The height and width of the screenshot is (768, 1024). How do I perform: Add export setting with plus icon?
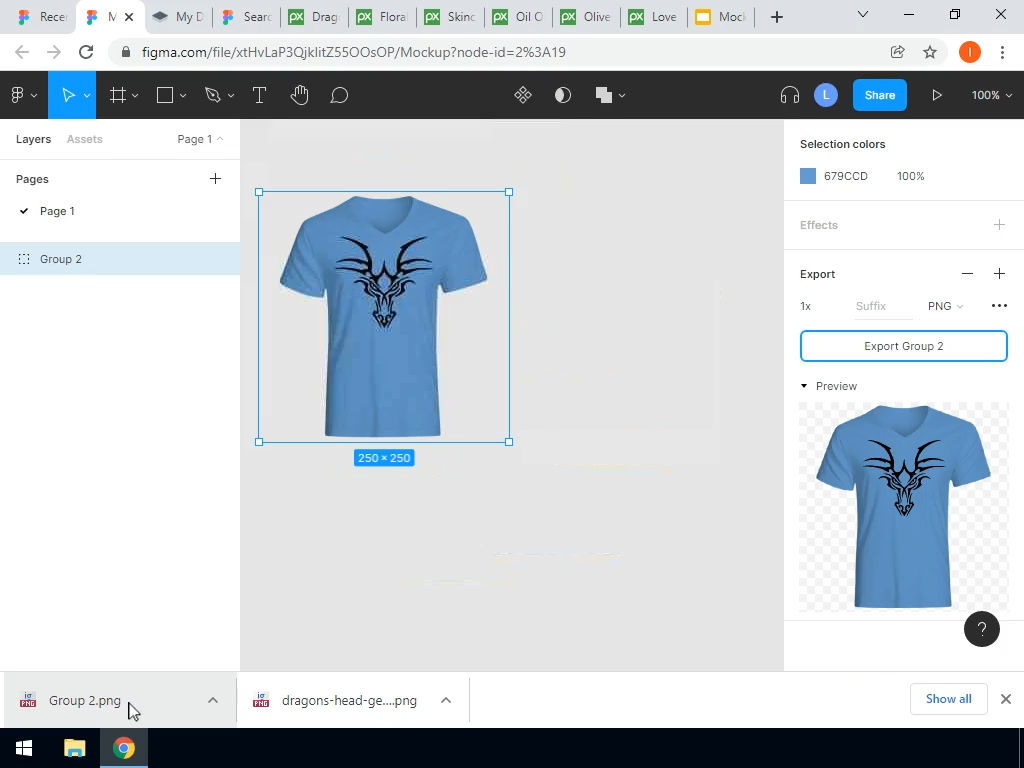click(x=999, y=274)
